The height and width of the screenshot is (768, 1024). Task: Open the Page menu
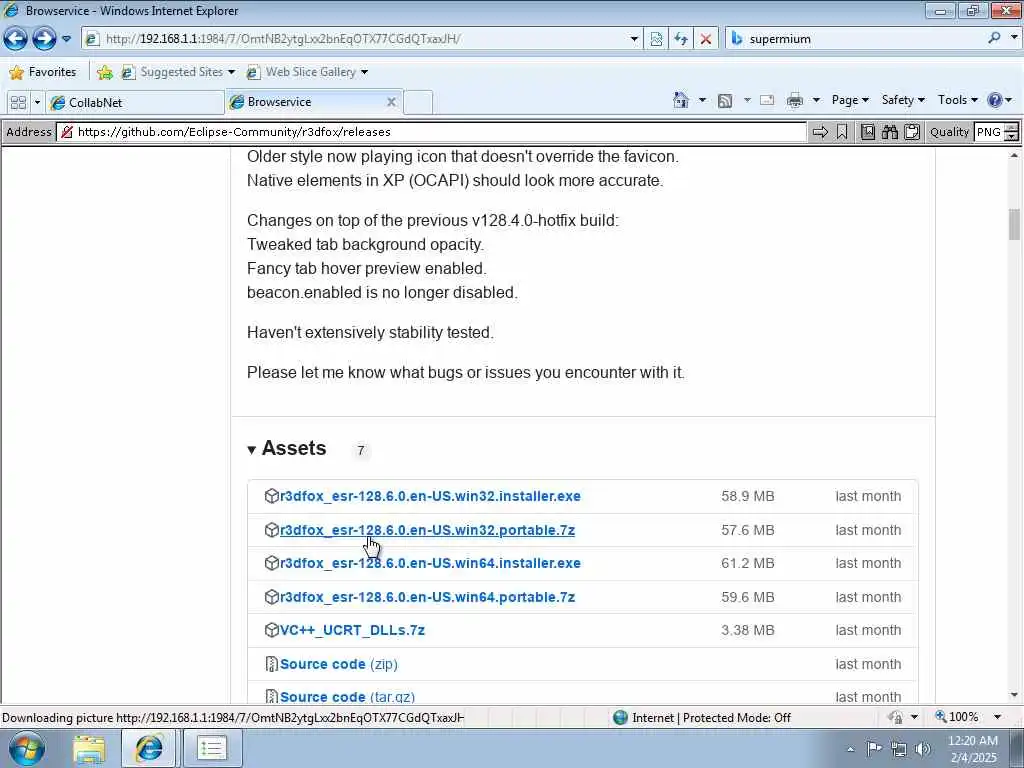pyautogui.click(x=850, y=100)
